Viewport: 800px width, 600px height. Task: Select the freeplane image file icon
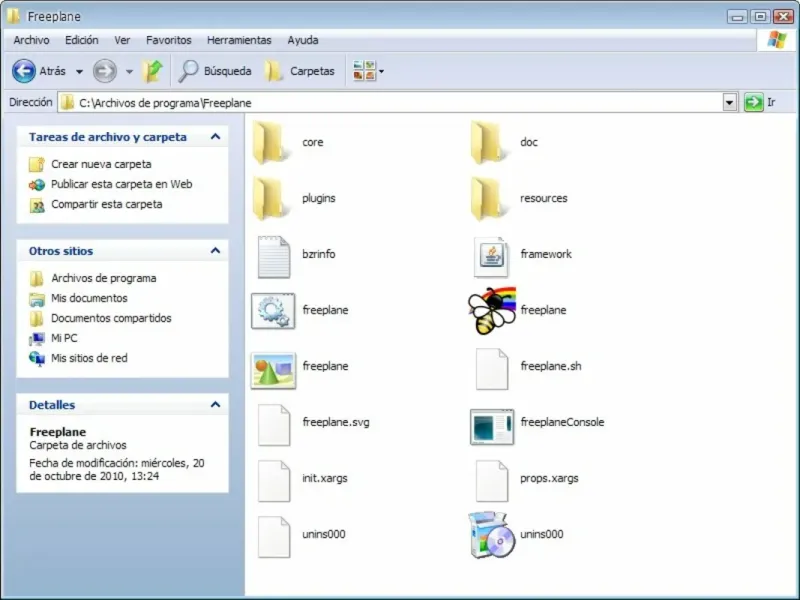coord(273,370)
